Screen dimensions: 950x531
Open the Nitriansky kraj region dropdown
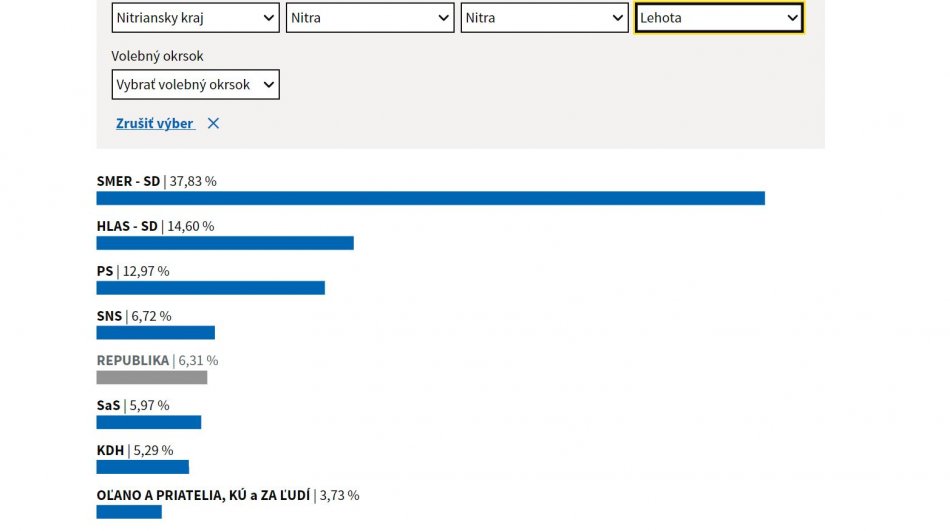[195, 18]
